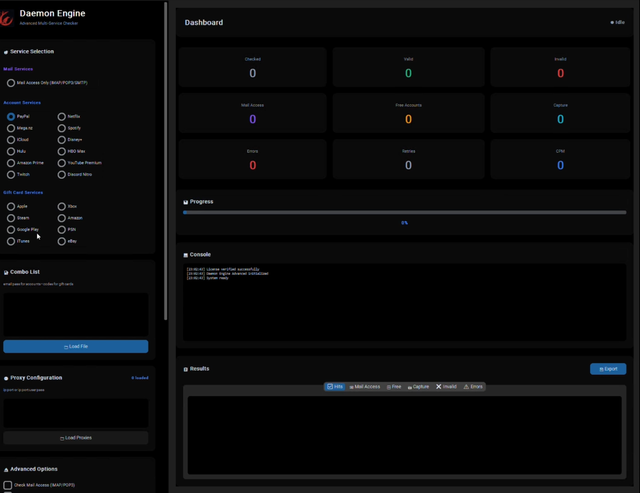Click the Checked counter card

(253, 67)
